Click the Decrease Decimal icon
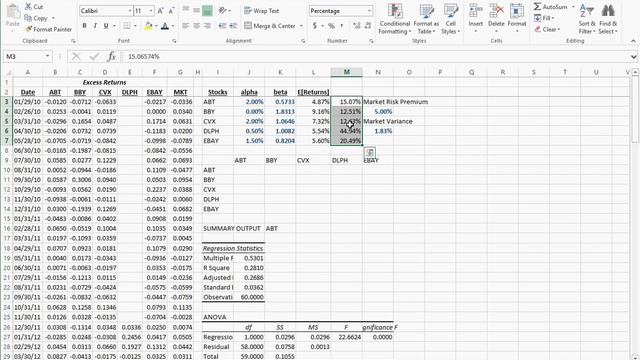640x360 pixels. point(368,26)
